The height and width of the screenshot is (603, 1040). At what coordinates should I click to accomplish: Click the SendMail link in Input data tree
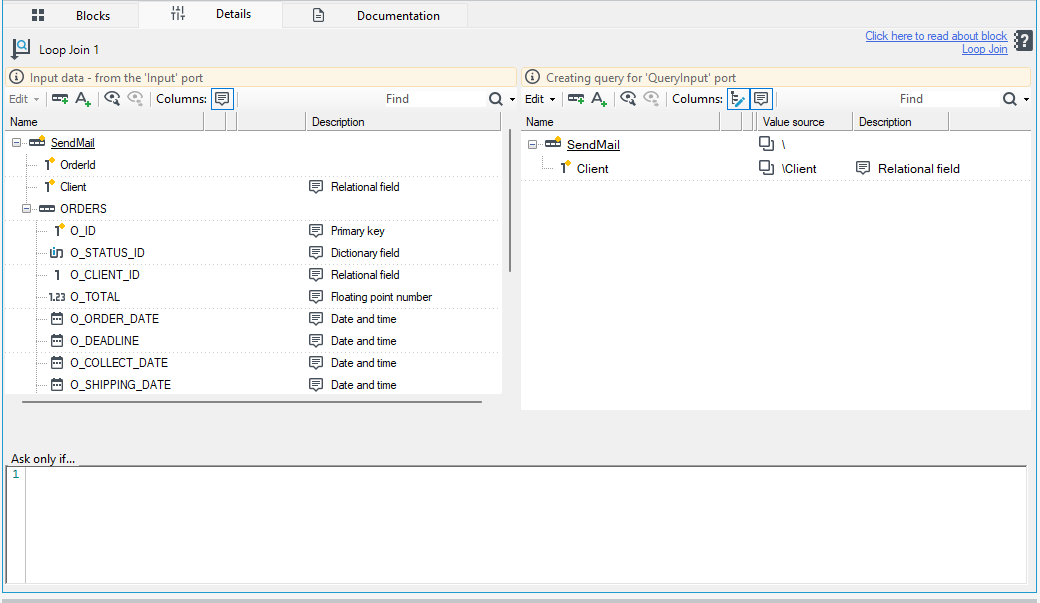tap(73, 143)
